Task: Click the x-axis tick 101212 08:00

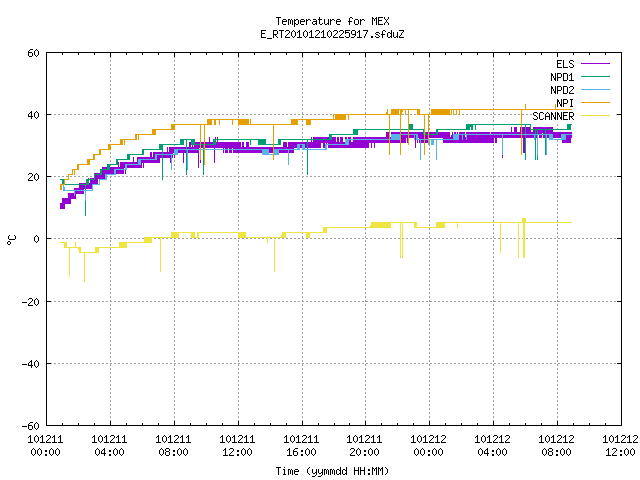Action: click(556, 446)
